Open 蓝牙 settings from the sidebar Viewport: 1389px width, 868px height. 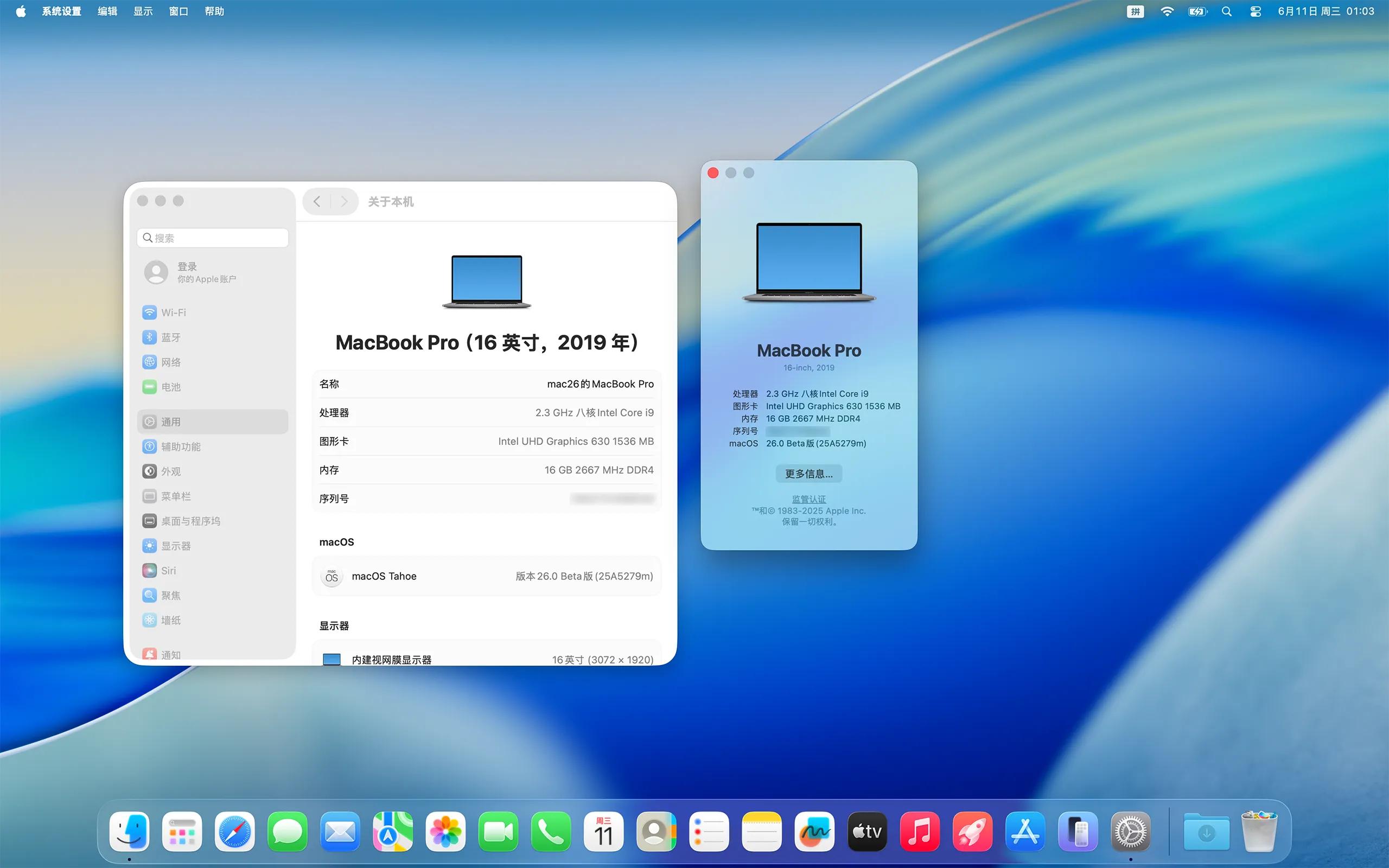pyautogui.click(x=170, y=337)
